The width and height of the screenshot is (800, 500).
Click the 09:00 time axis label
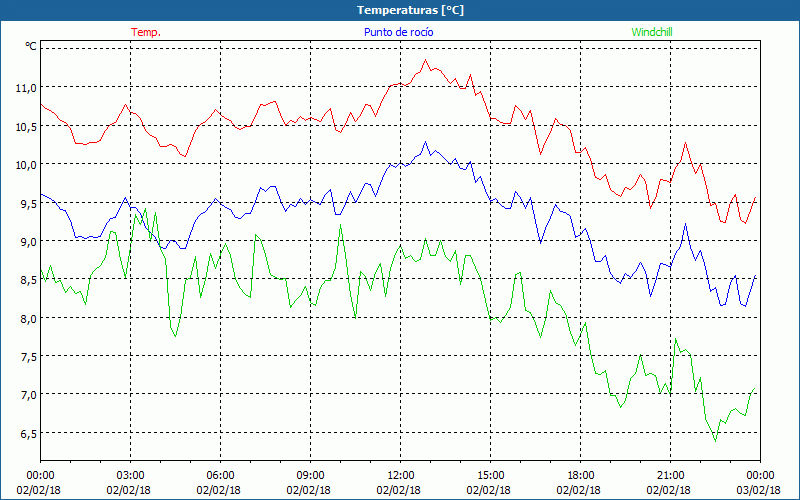point(310,476)
